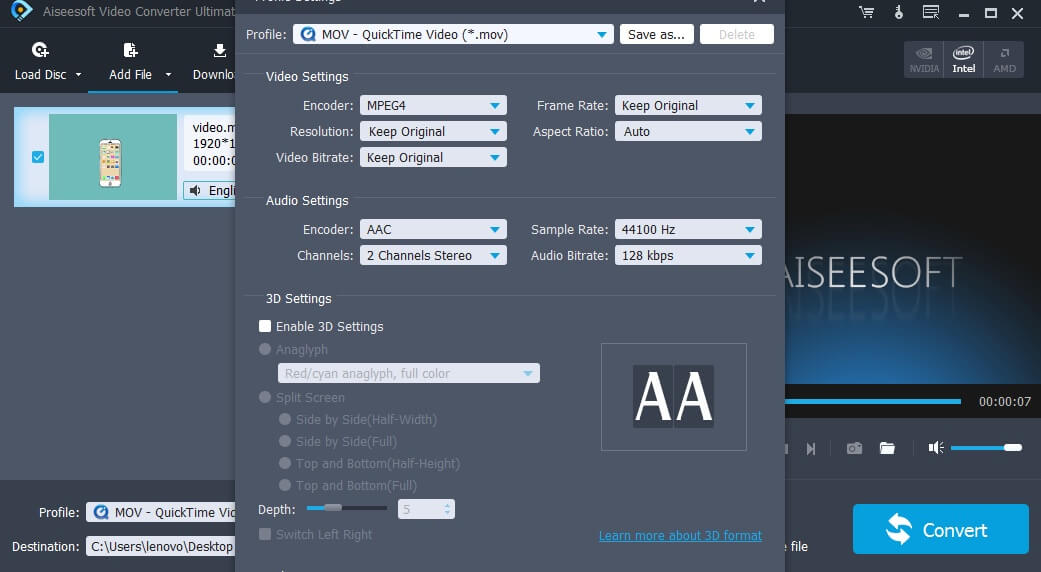Mute the preview volume speaker icon

[x=936, y=448]
